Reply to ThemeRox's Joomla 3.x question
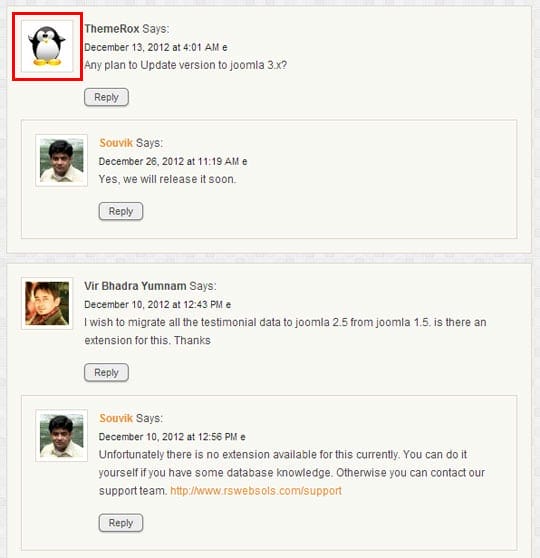The width and height of the screenshot is (540, 558). click(x=106, y=97)
